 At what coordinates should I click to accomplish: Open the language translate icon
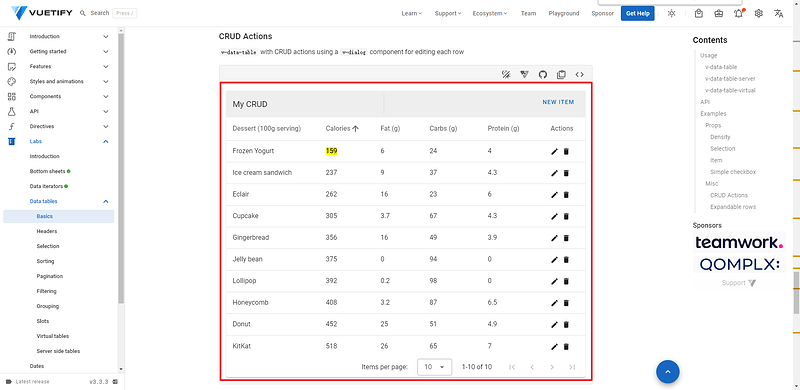point(779,13)
